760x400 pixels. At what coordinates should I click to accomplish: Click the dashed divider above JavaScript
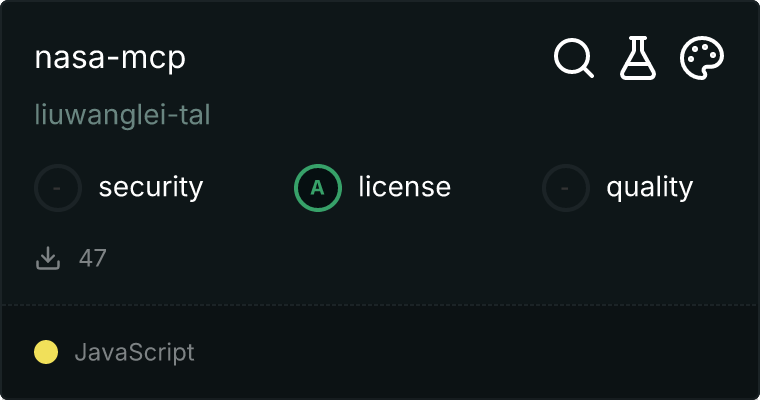pyautogui.click(x=380, y=304)
